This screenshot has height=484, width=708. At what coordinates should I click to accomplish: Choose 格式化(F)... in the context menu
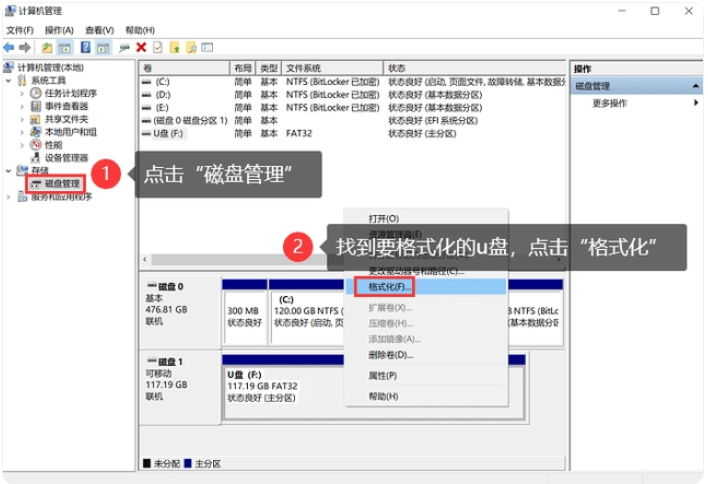click(383, 286)
